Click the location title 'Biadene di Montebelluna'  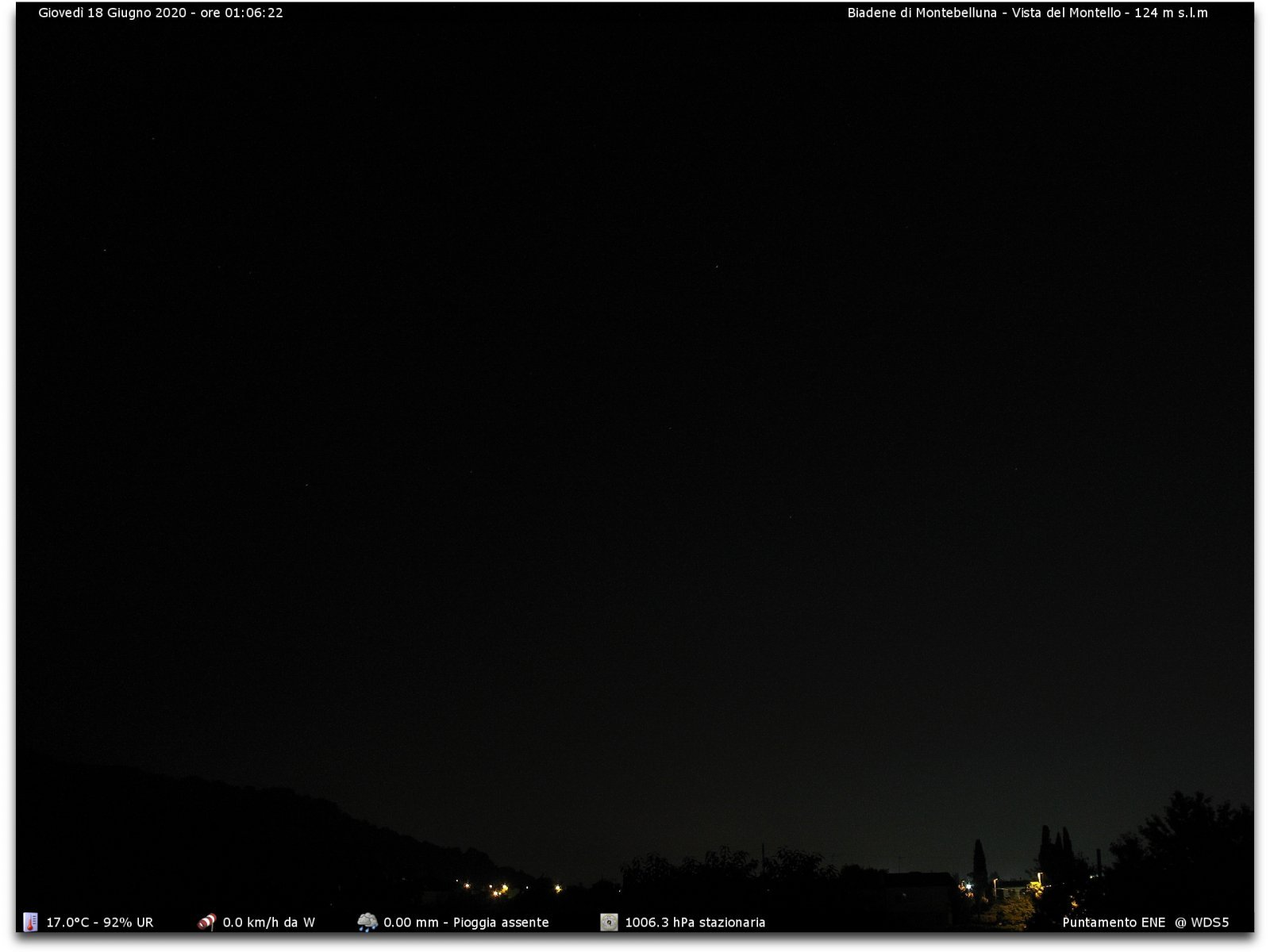922,13
